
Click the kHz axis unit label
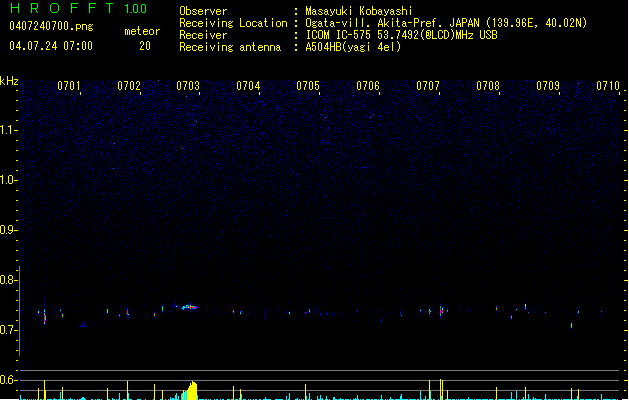pos(9,81)
